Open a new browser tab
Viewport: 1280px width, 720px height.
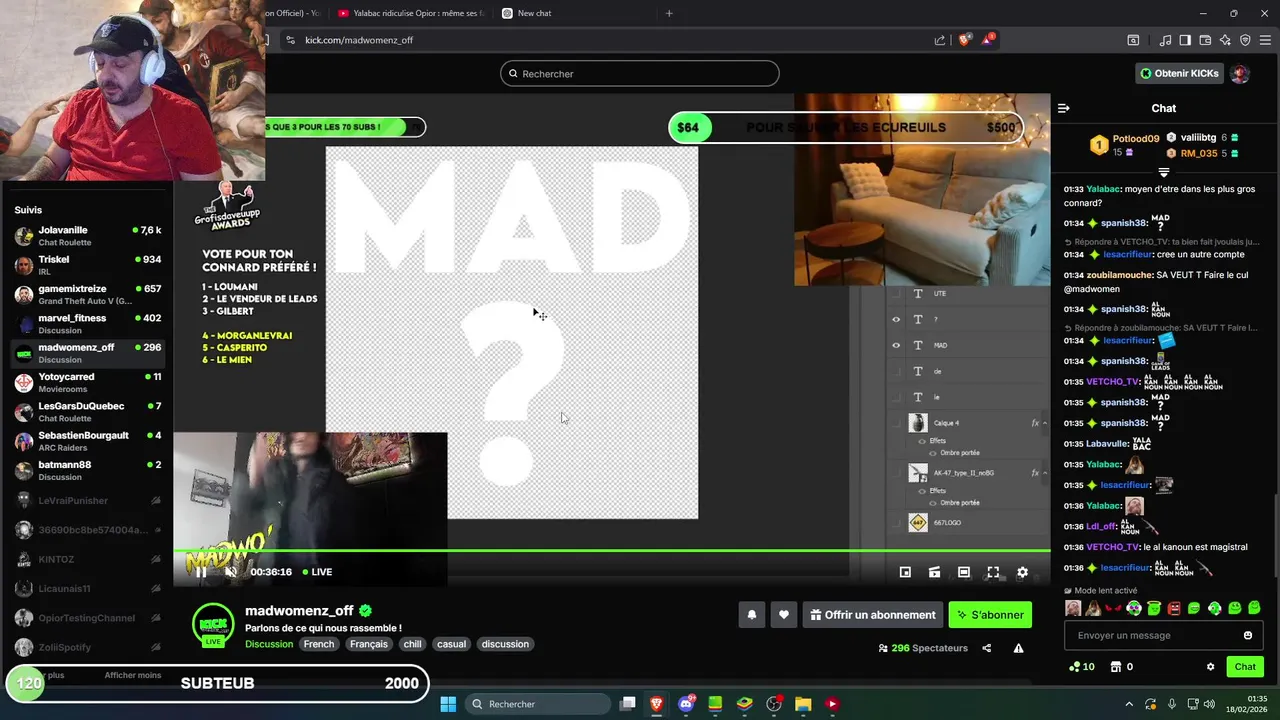669,13
